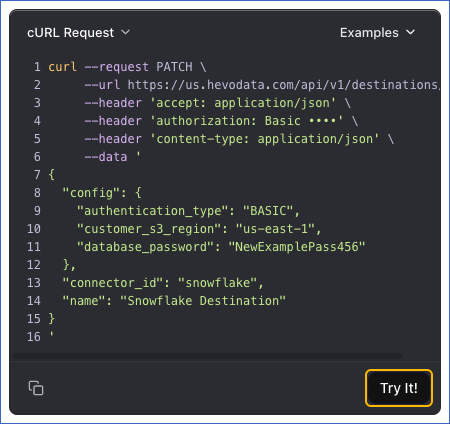Click the "database_password" value NewExamplePass456
Viewport: 450px width, 424px height.
(x=297, y=247)
